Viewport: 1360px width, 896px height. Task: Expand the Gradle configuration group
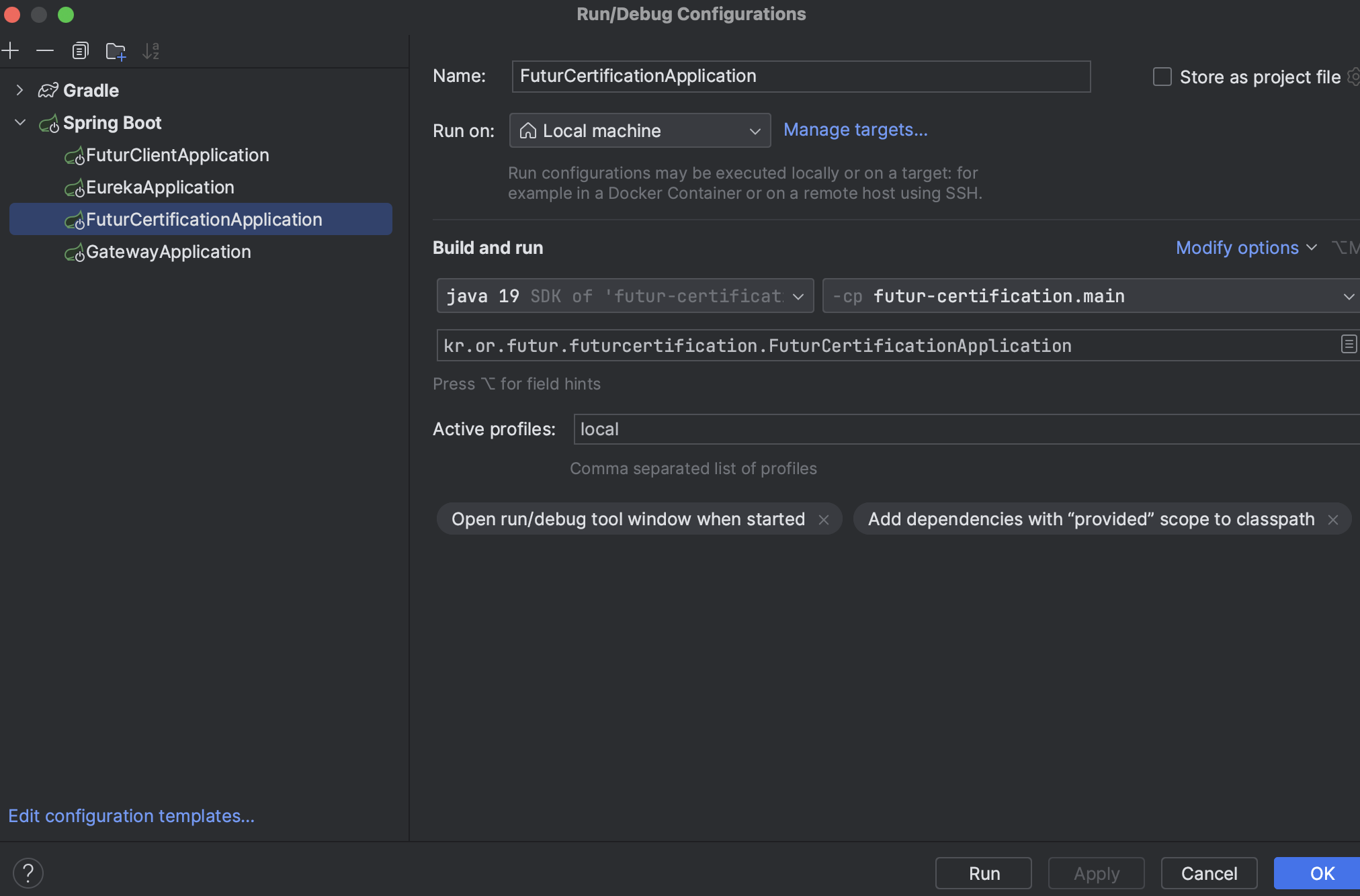[19, 90]
